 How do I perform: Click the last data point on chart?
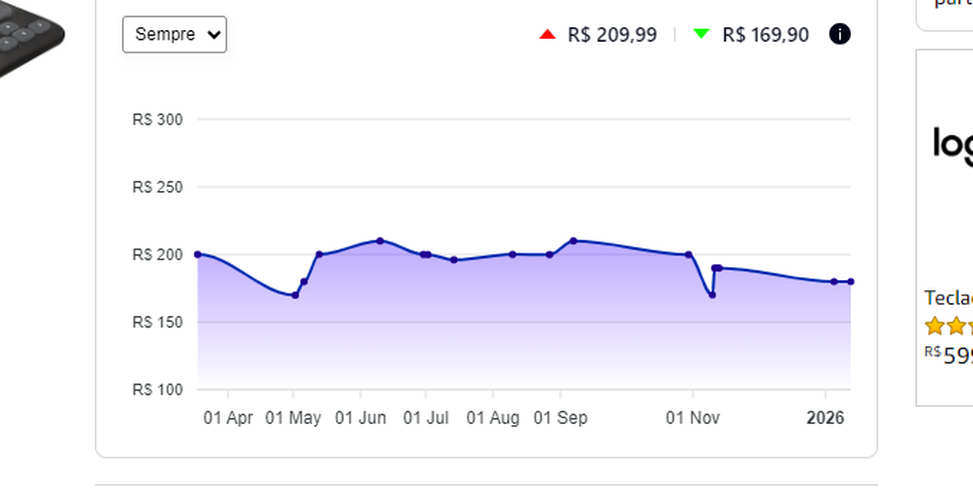point(851,282)
